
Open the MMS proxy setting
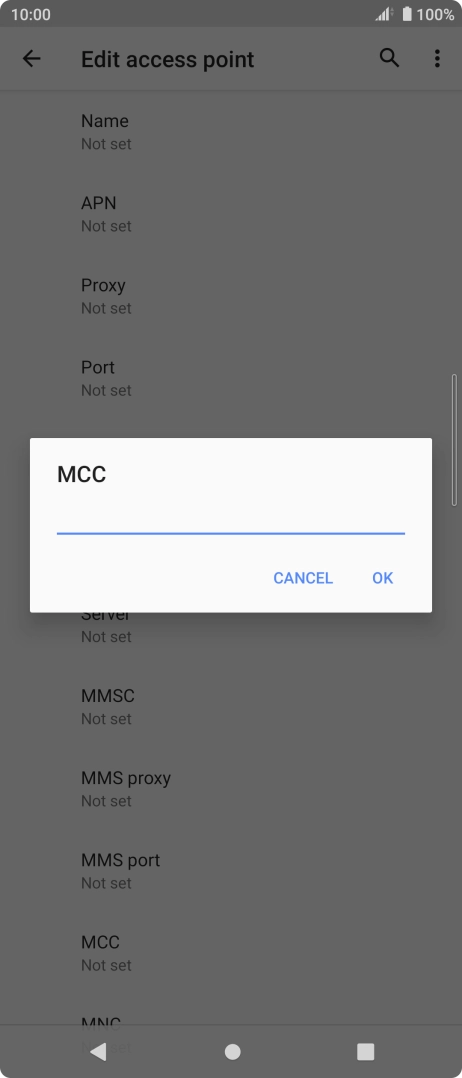coord(231,789)
